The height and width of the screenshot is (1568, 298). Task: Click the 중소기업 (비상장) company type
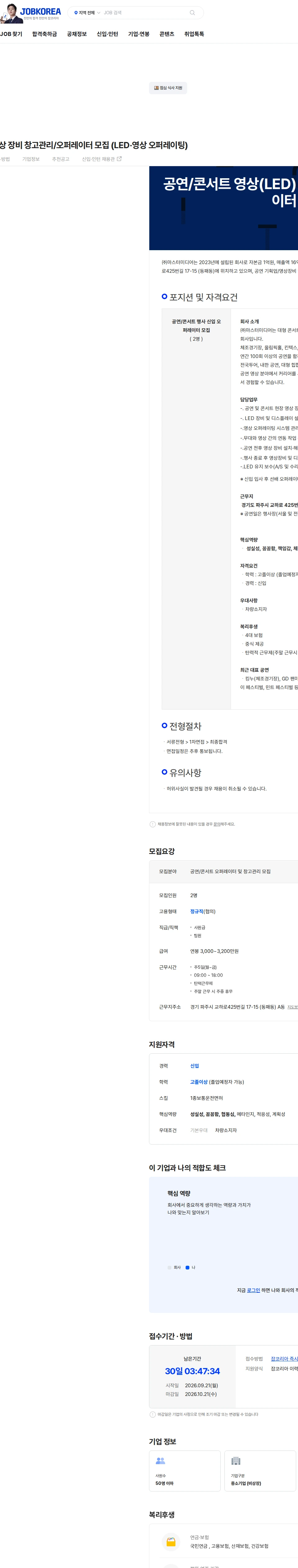tap(246, 1483)
